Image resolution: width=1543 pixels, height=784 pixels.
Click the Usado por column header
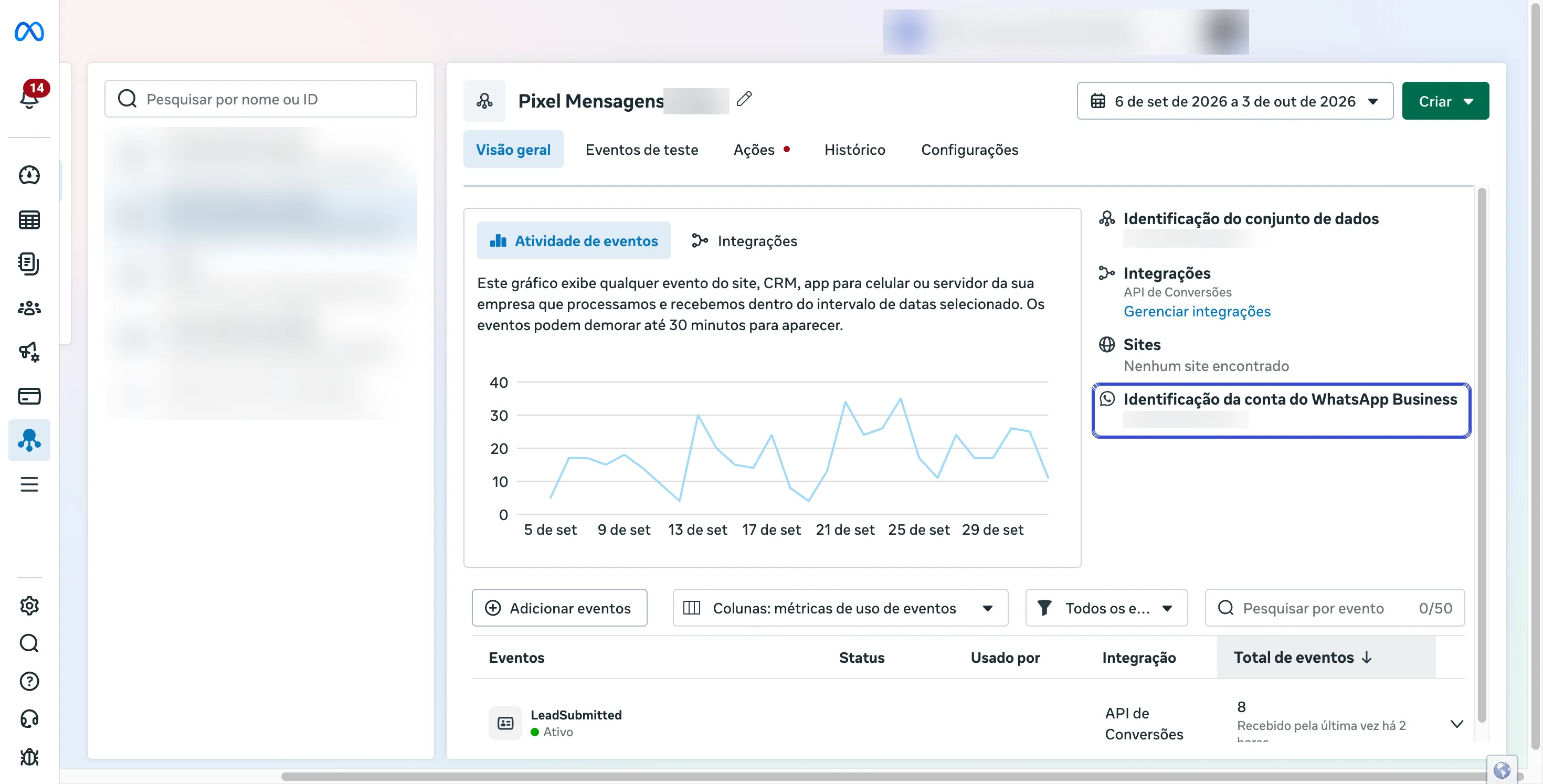click(1005, 657)
